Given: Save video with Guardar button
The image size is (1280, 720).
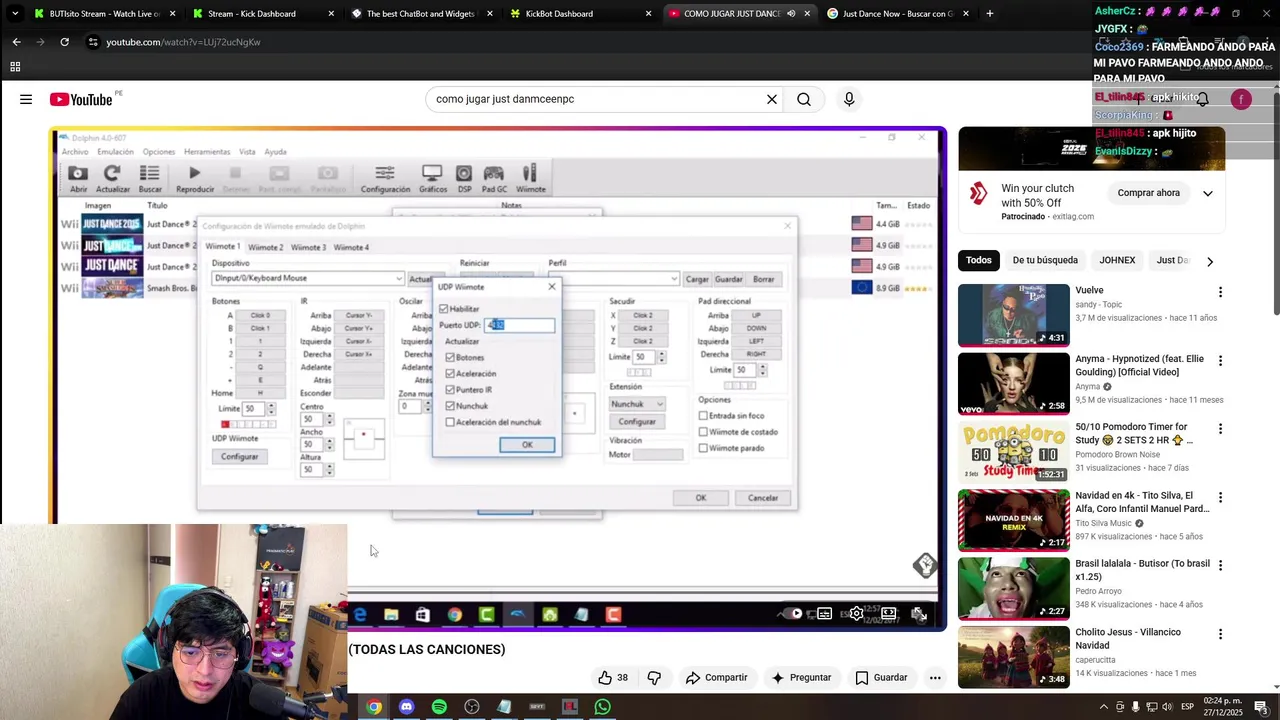Looking at the screenshot, I should pos(881,678).
